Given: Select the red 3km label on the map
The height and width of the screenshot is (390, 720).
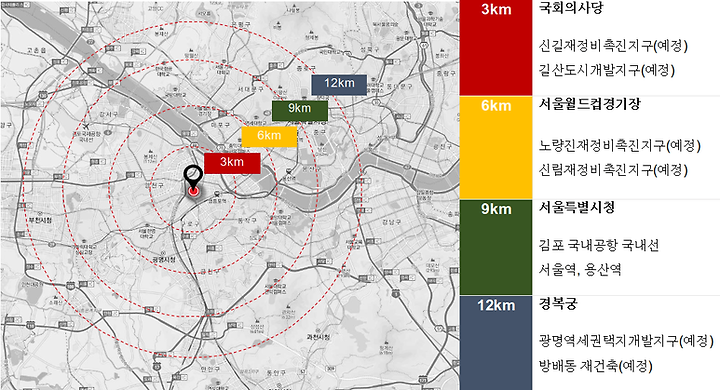Looking at the screenshot, I should (232, 163).
